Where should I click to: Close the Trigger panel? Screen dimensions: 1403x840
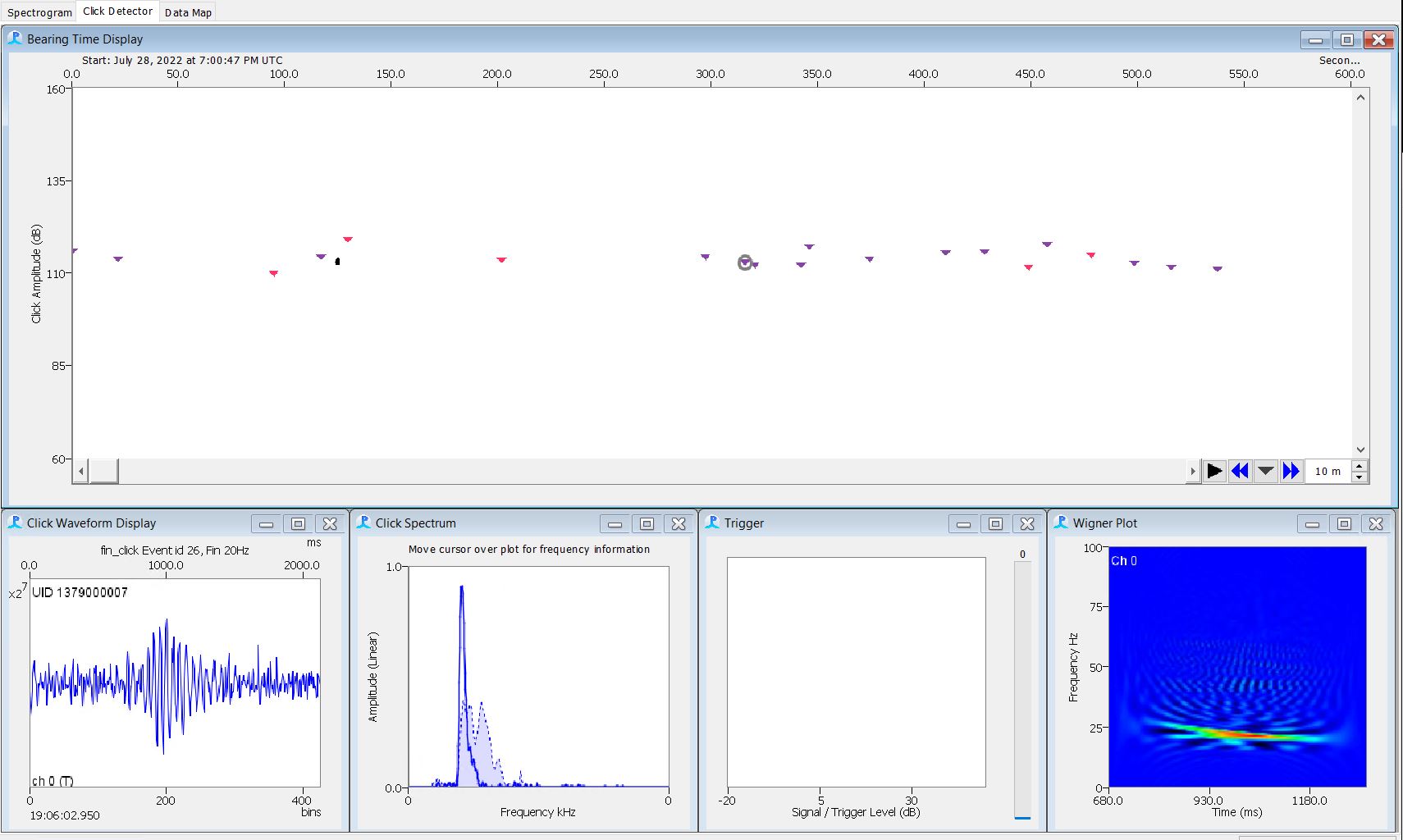[1027, 523]
